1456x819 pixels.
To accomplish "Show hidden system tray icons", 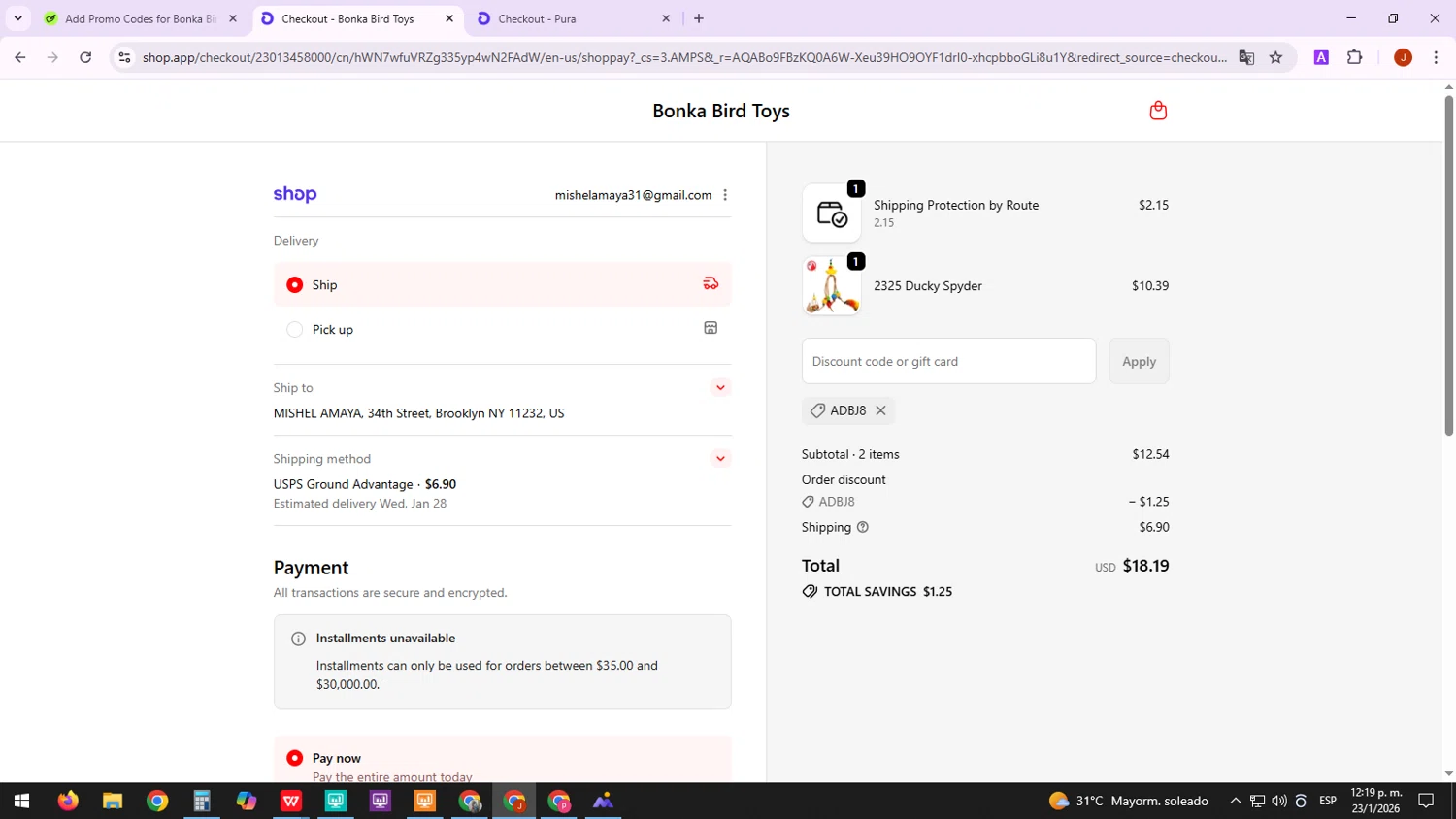I will click(x=1235, y=801).
